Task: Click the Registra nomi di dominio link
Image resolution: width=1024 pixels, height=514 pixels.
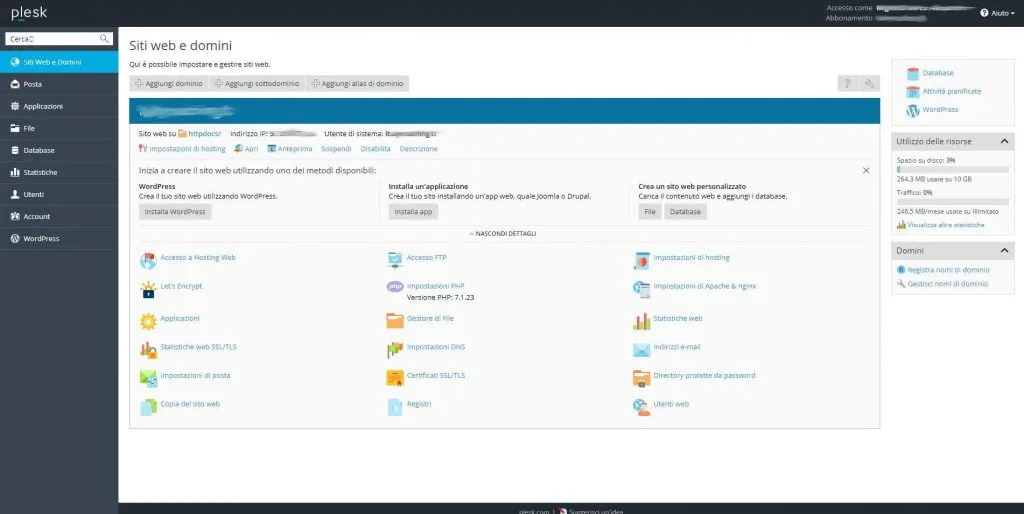Action: (x=948, y=270)
